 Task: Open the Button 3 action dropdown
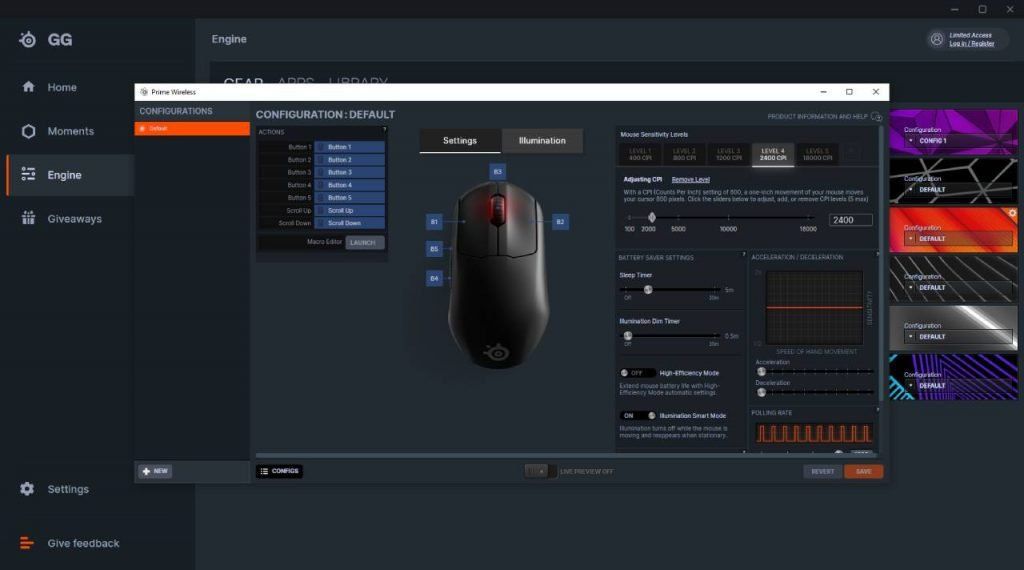click(349, 172)
